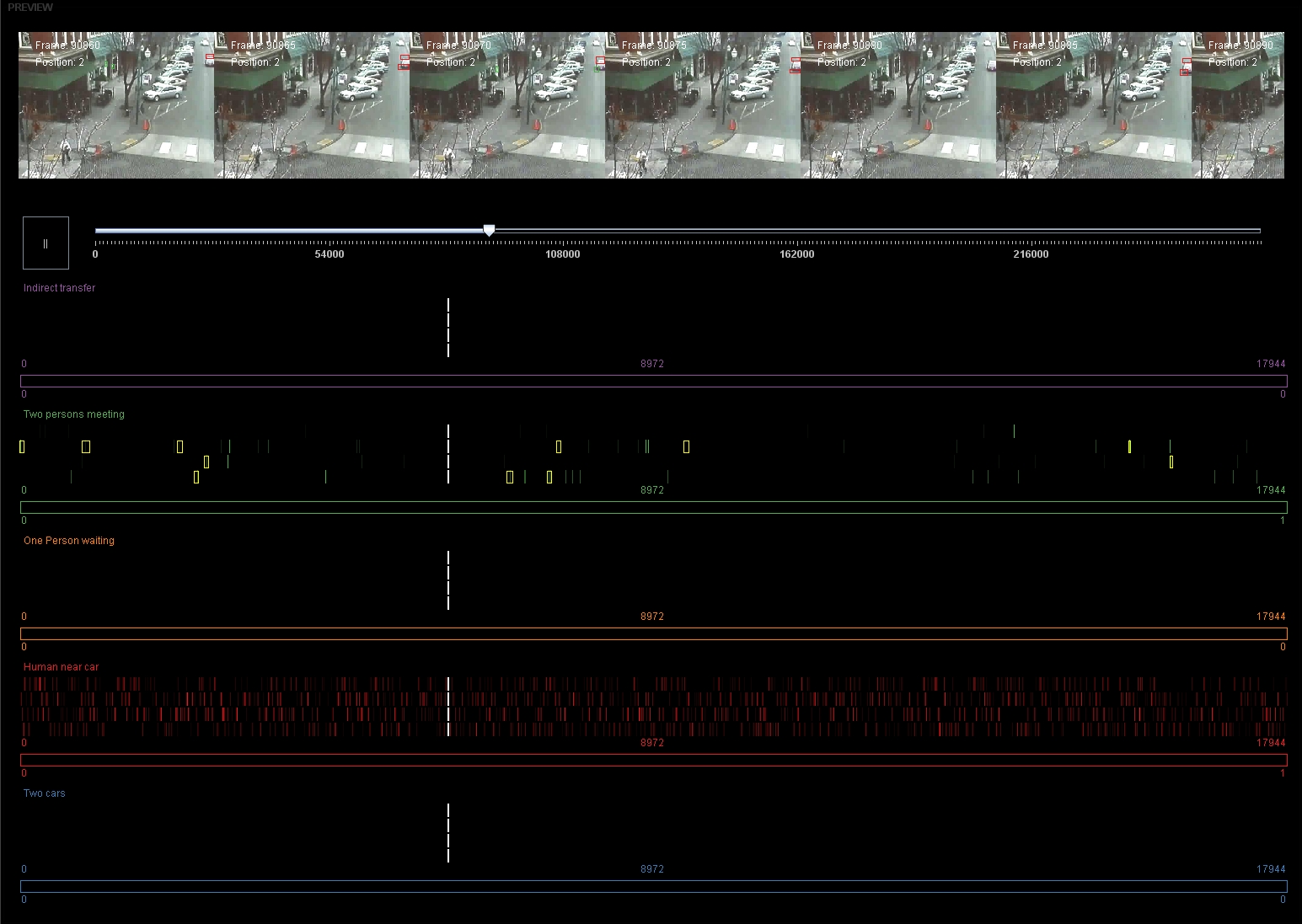Click the blue Two cars range bar

pyautogui.click(x=654, y=886)
